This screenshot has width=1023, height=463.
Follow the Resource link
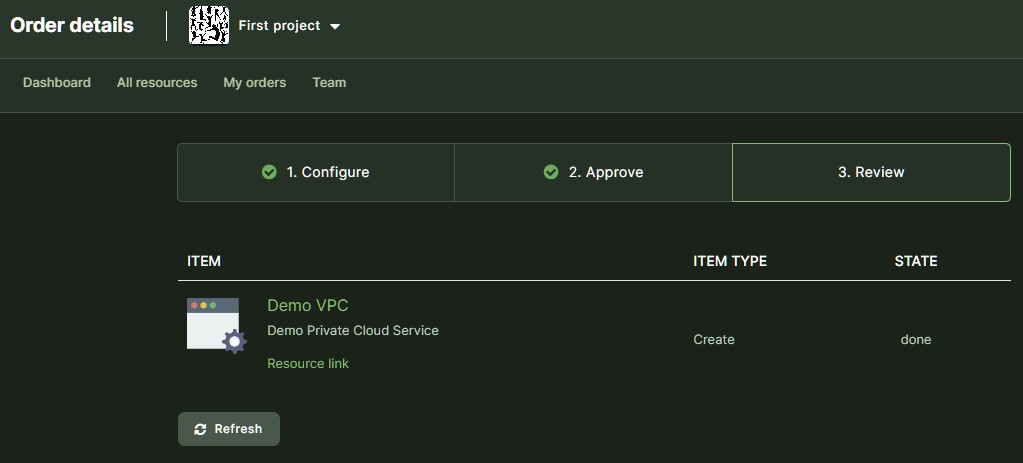(308, 363)
